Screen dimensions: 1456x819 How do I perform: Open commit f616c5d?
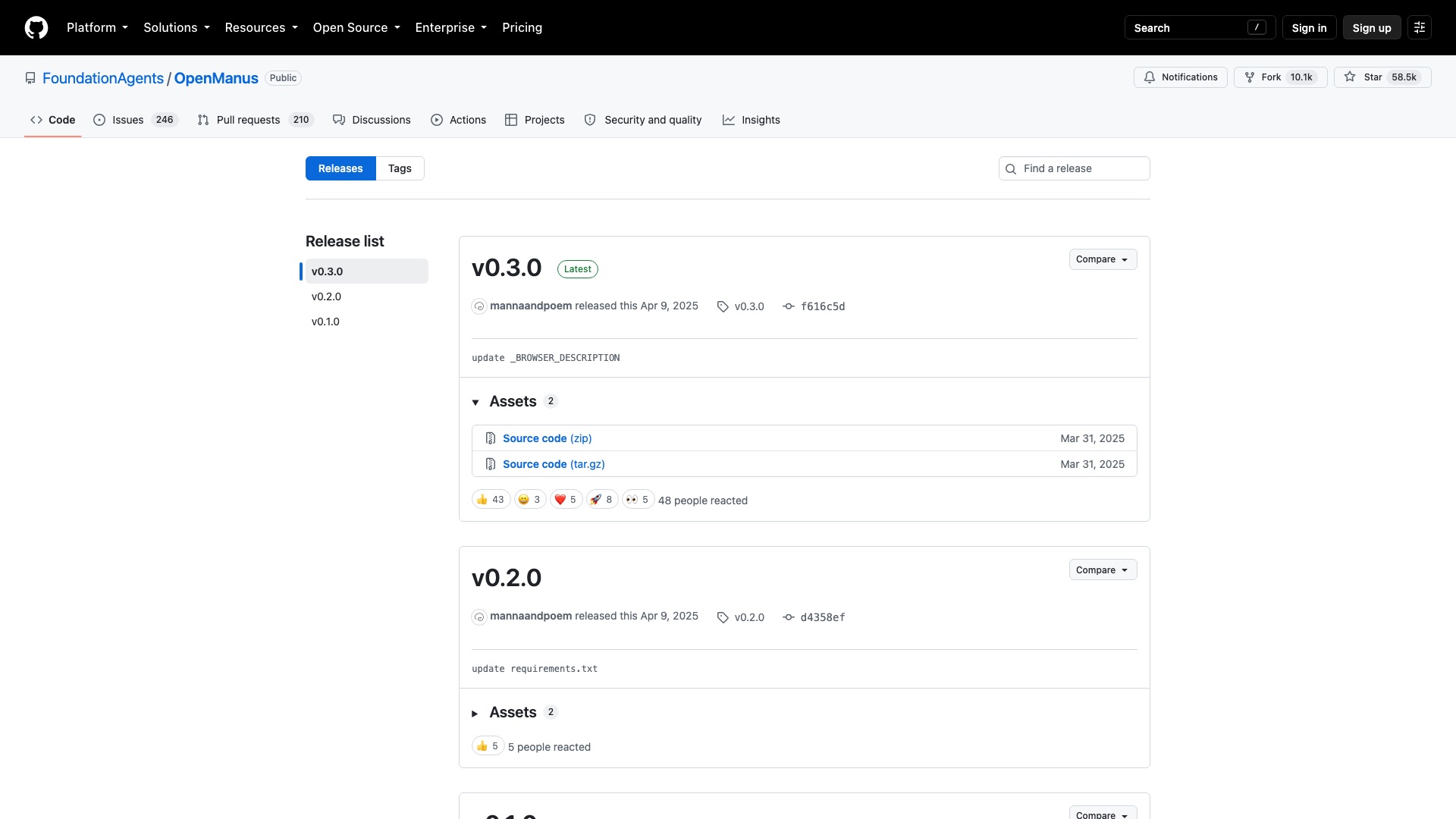pos(814,306)
